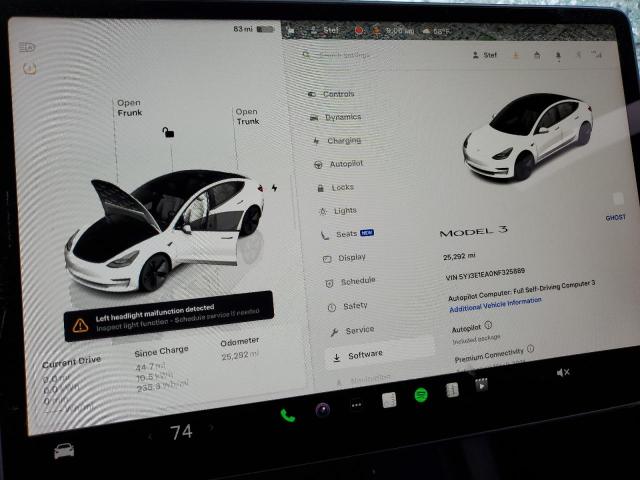Tap the headlight indicator icon at top left

[27, 48]
